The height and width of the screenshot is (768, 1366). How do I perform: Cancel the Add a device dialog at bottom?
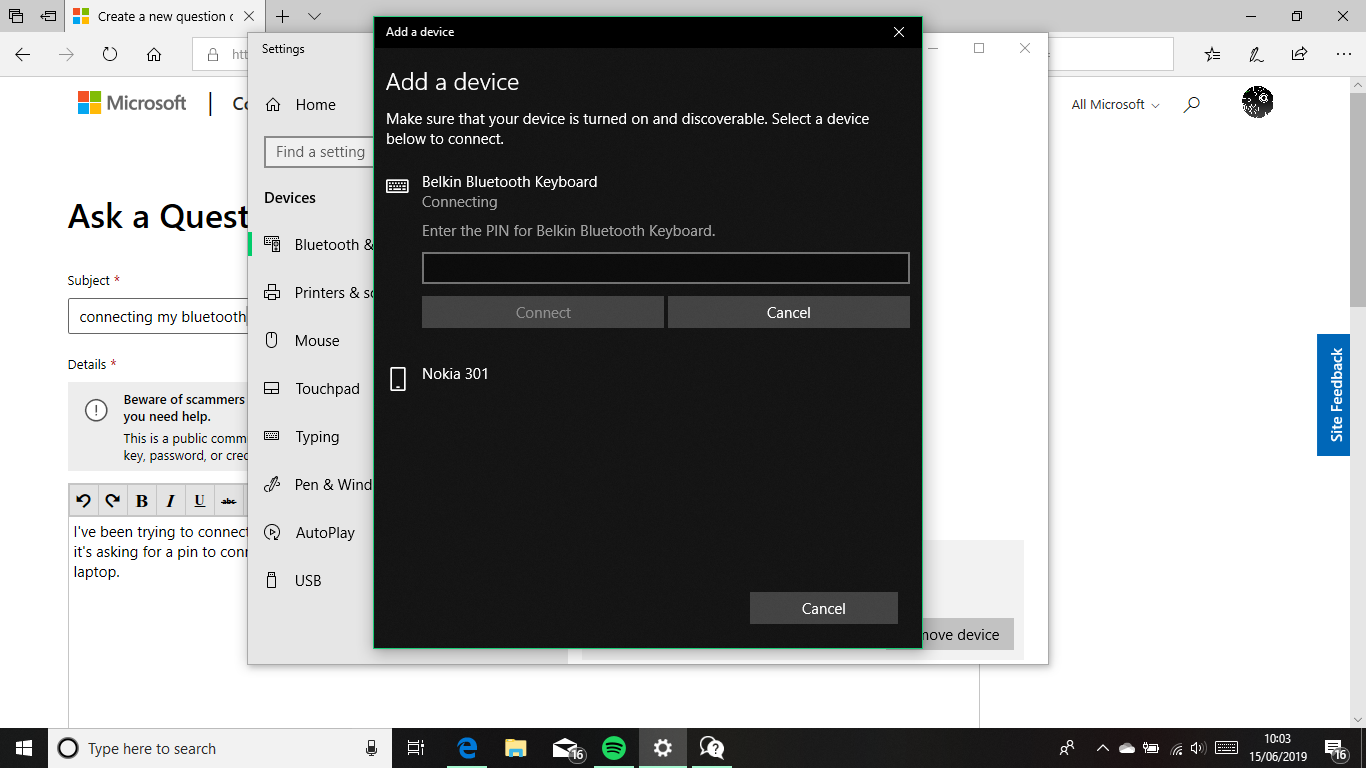[824, 608]
